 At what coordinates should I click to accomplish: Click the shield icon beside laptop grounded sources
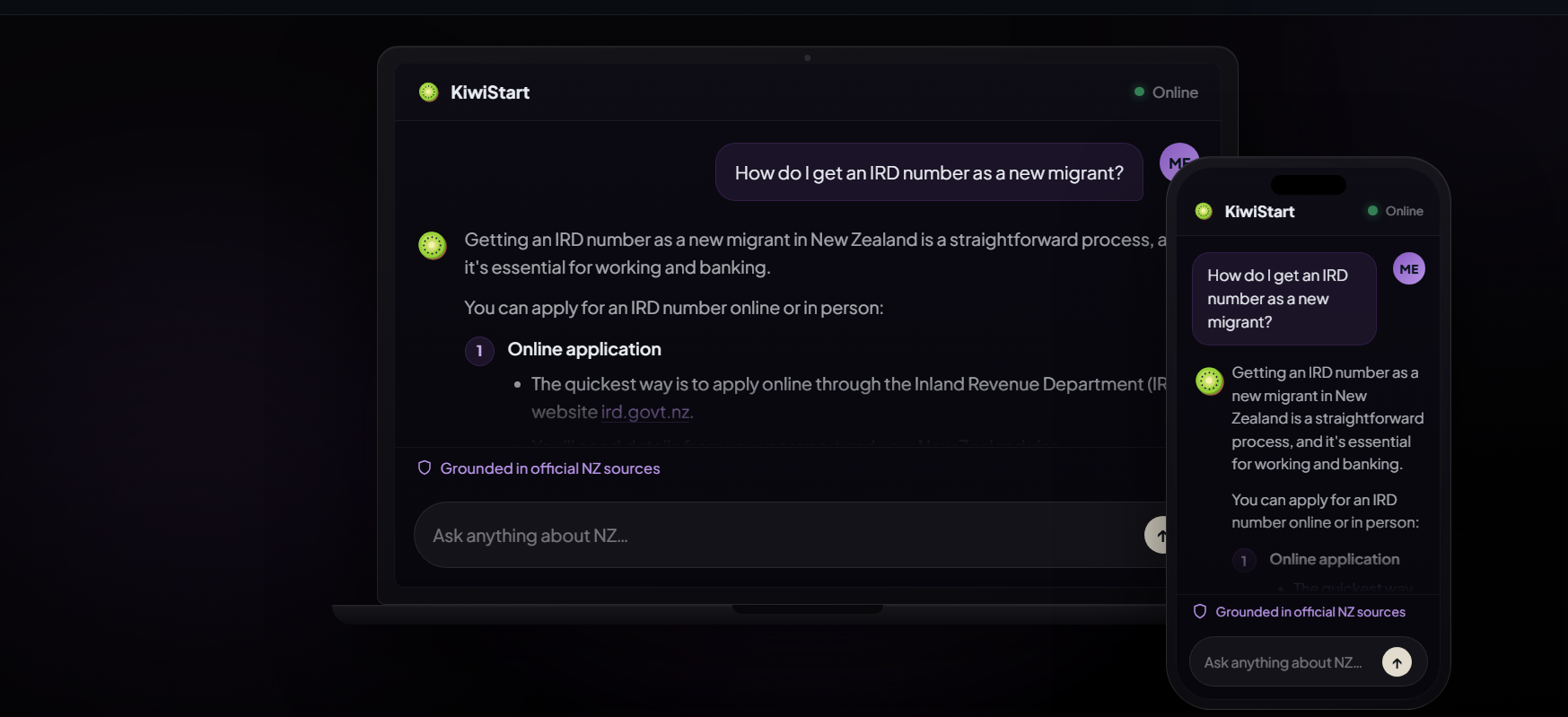pyautogui.click(x=425, y=468)
